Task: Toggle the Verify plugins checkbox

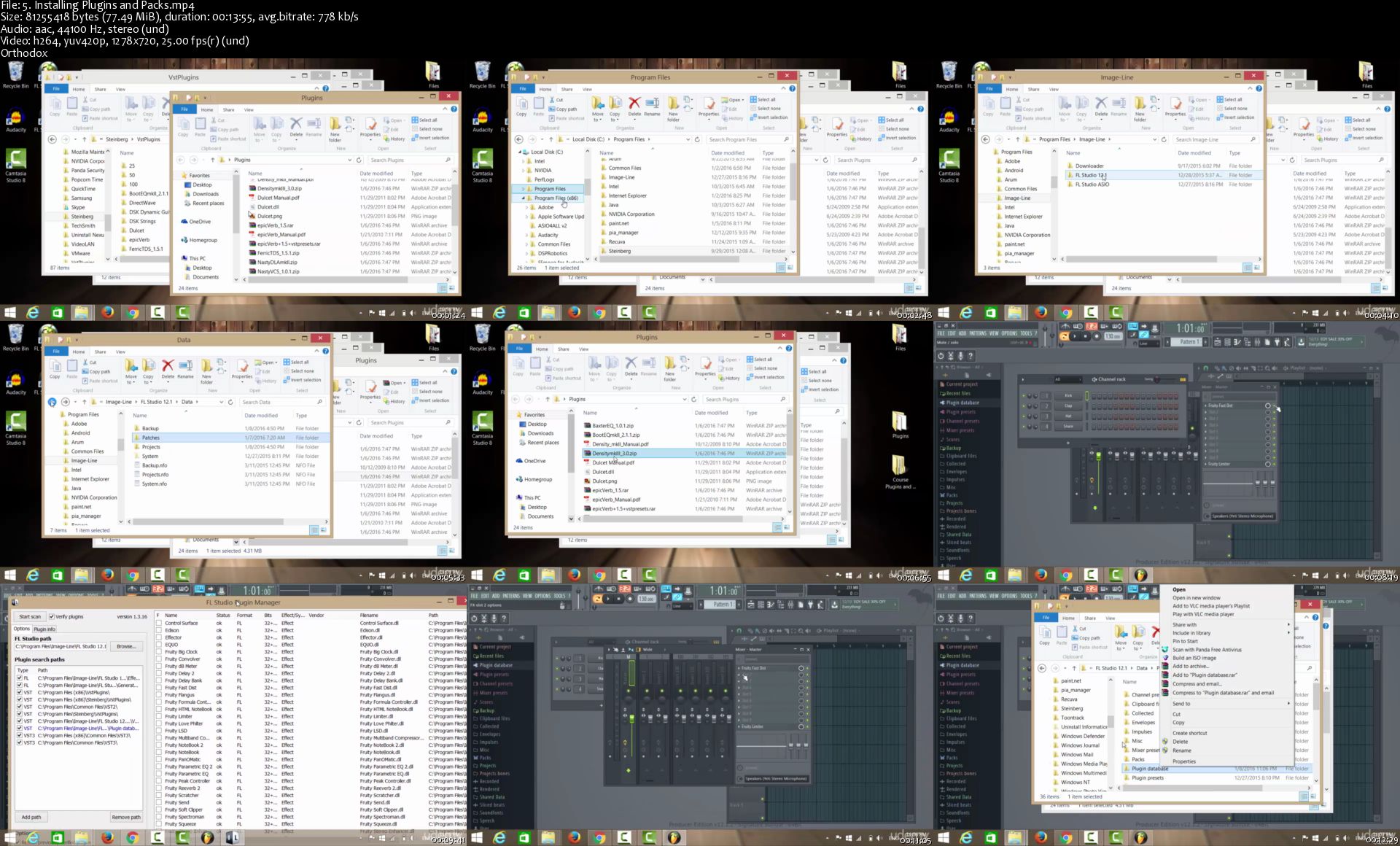Action: pos(52,617)
